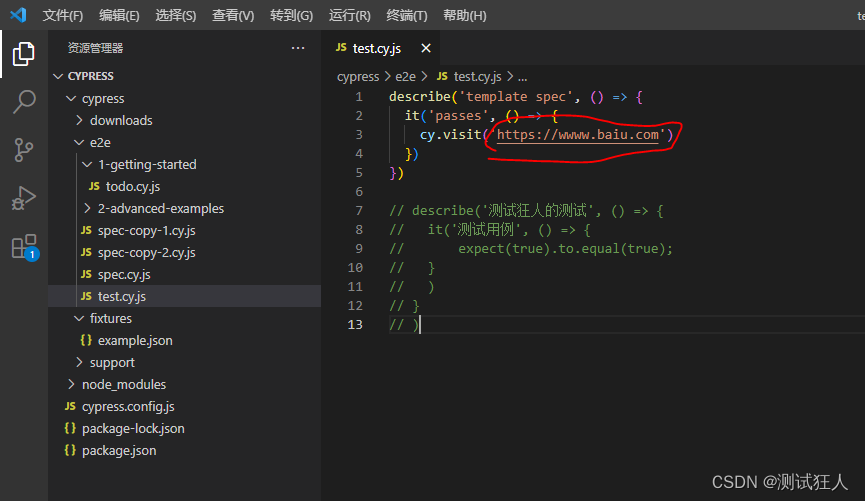Screen dimensions: 865x501
Task: Open the 查看(V) menu
Action: coord(233,15)
